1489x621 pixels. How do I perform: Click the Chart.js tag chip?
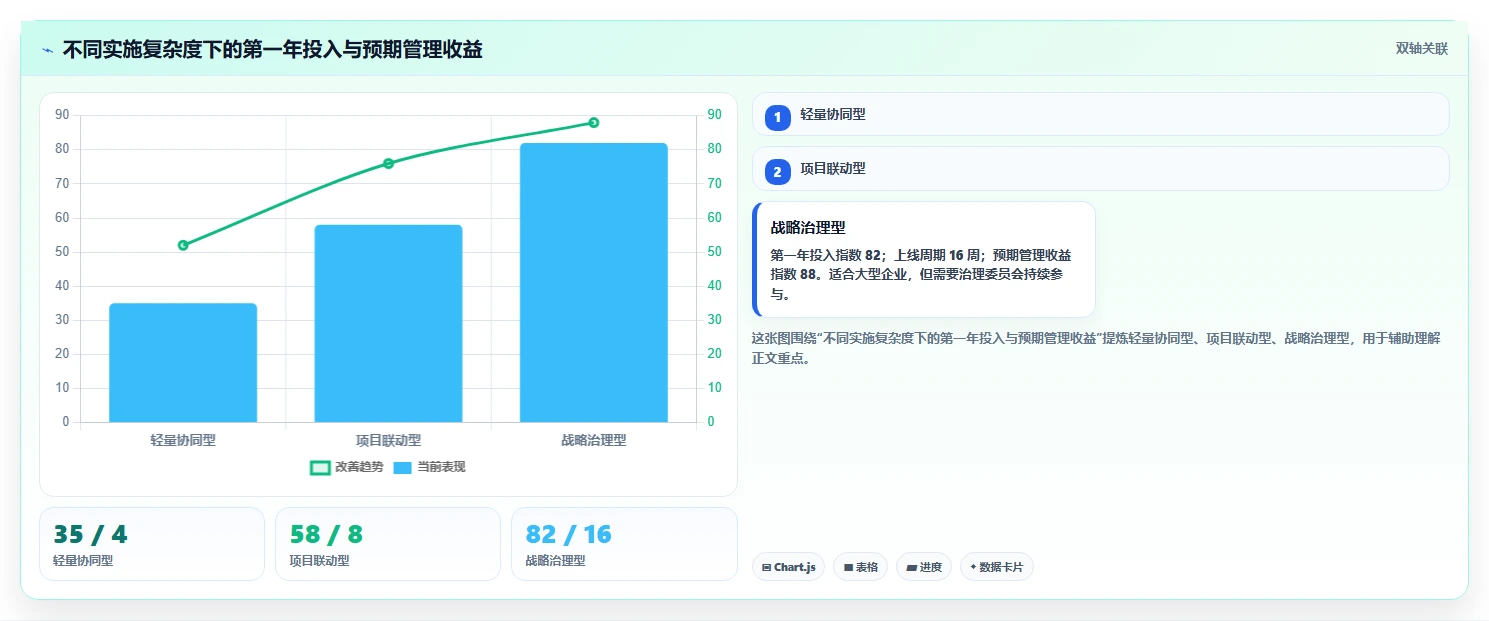pos(788,567)
